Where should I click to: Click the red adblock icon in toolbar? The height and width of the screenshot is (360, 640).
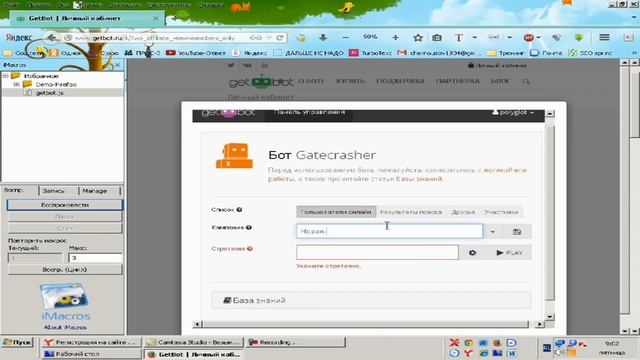pyautogui.click(x=529, y=38)
